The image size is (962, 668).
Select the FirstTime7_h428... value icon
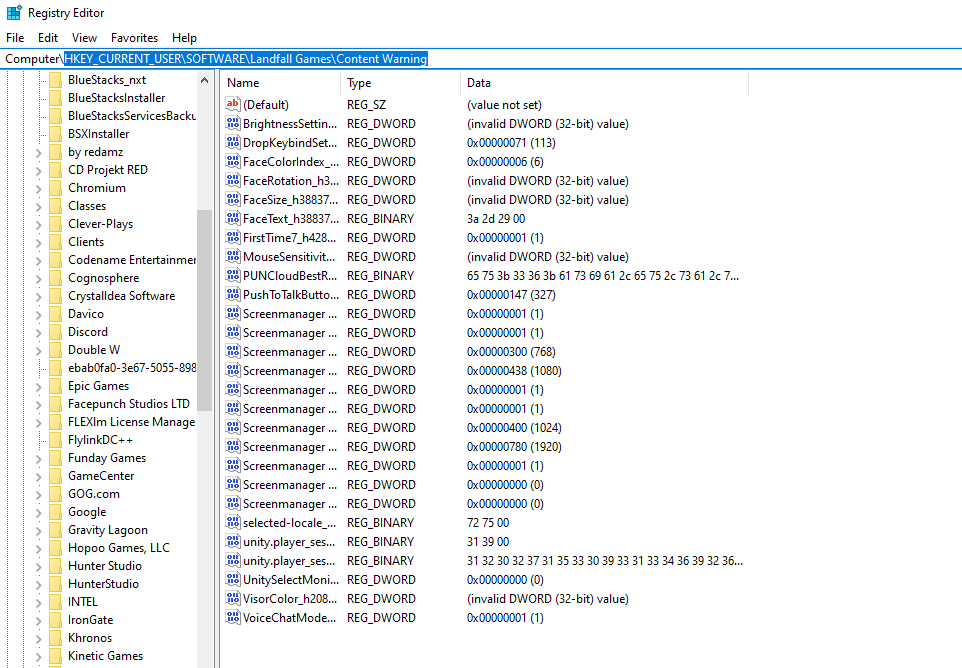pos(233,237)
